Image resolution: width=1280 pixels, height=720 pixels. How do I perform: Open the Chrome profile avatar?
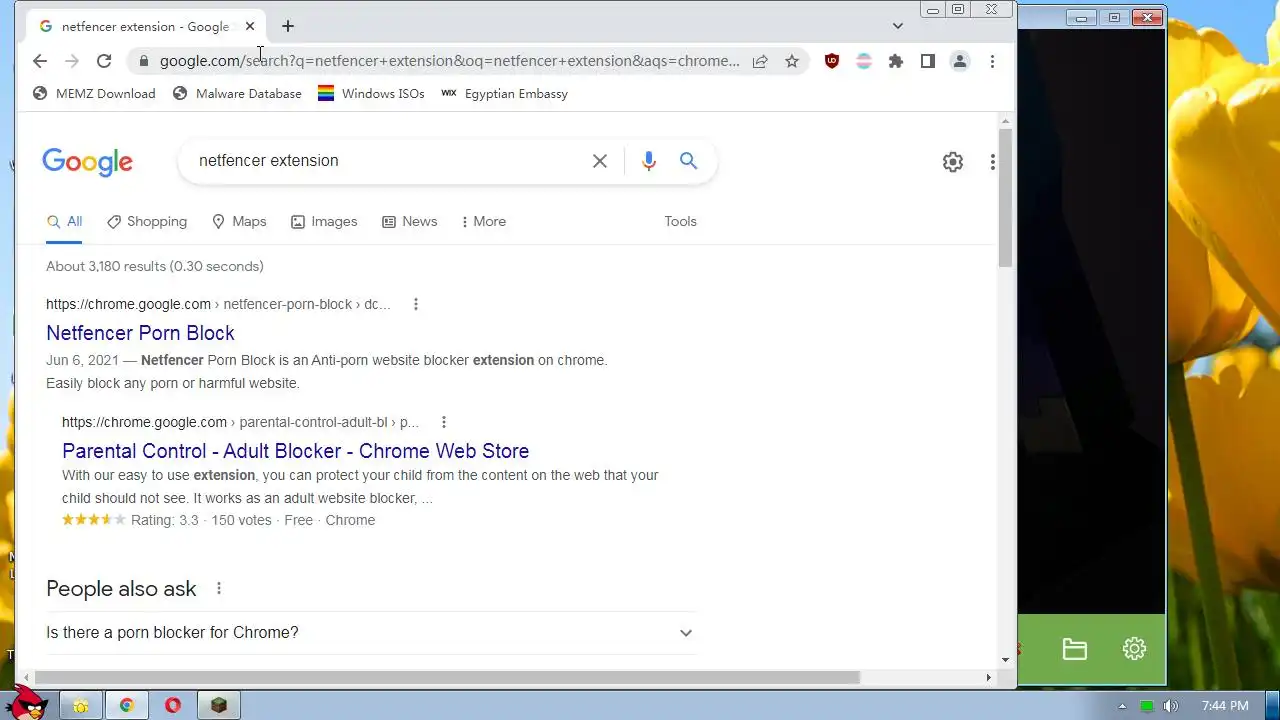click(960, 61)
